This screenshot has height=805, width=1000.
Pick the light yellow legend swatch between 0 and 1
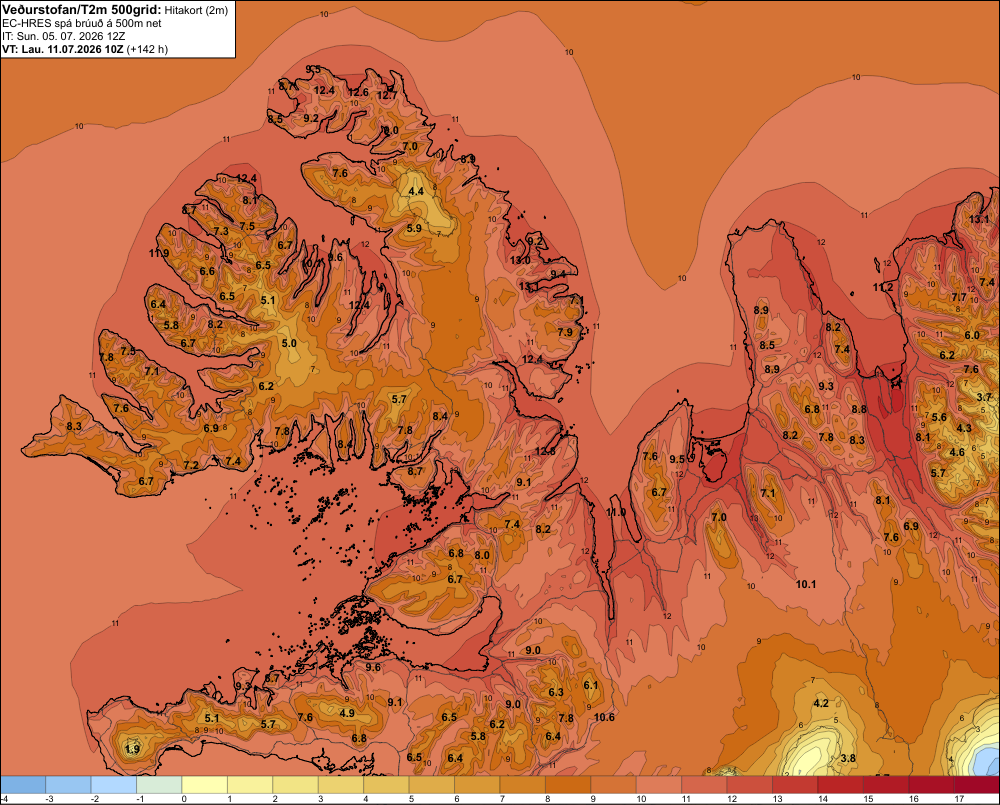(205, 785)
